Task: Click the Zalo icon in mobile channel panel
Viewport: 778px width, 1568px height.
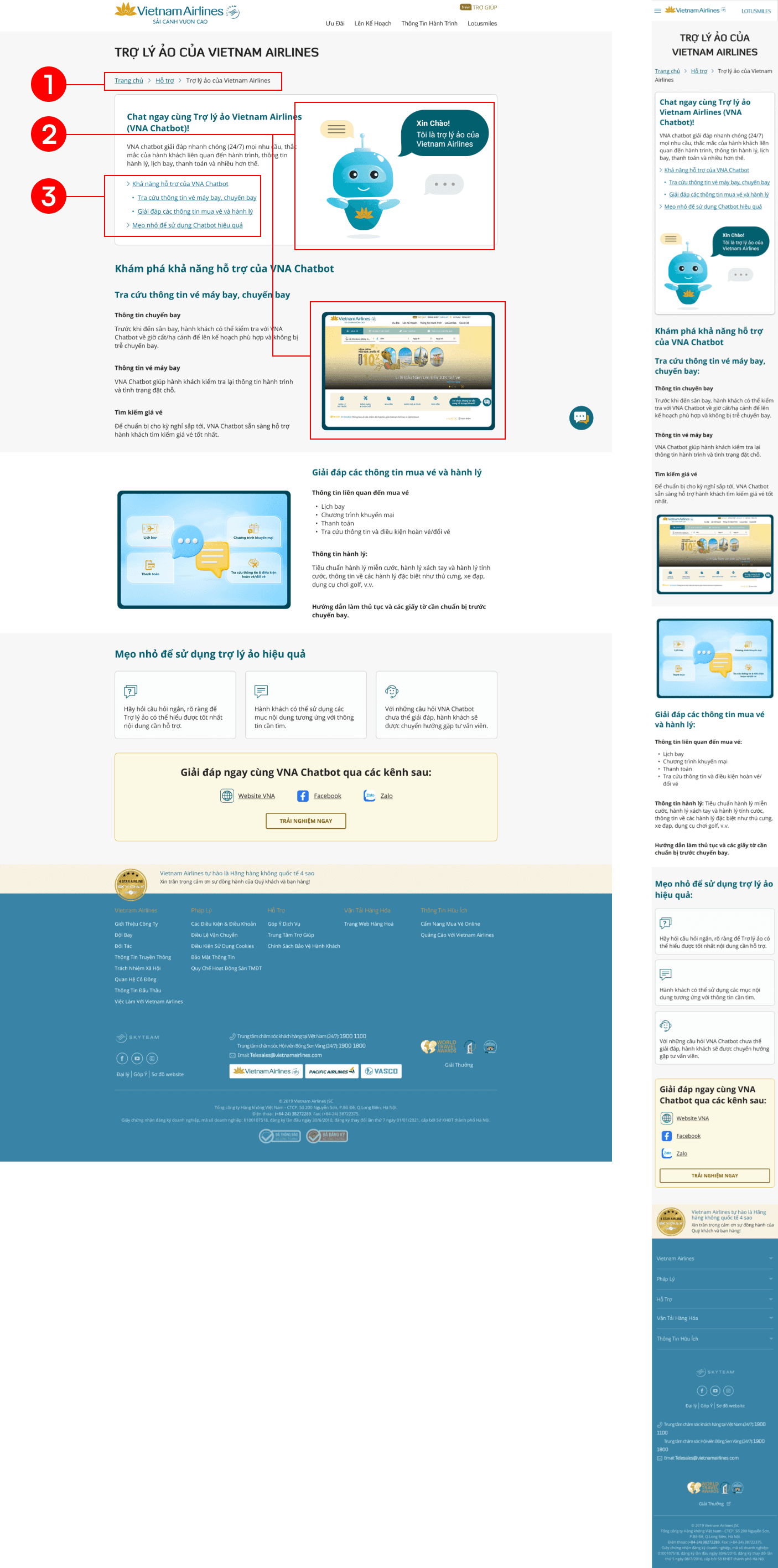Action: [667, 1153]
